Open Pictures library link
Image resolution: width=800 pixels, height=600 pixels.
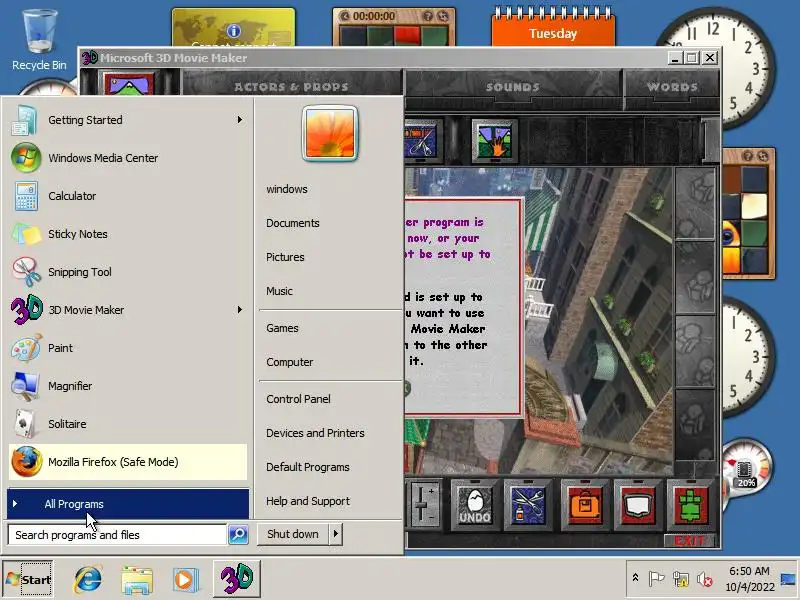[285, 257]
